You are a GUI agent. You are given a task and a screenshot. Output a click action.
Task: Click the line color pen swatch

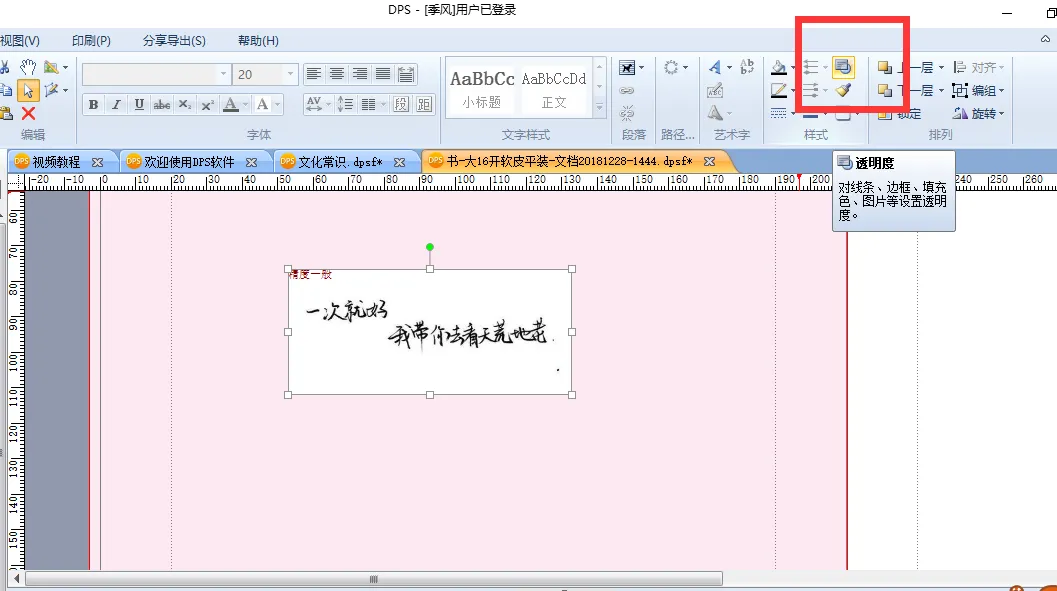pyautogui.click(x=779, y=90)
